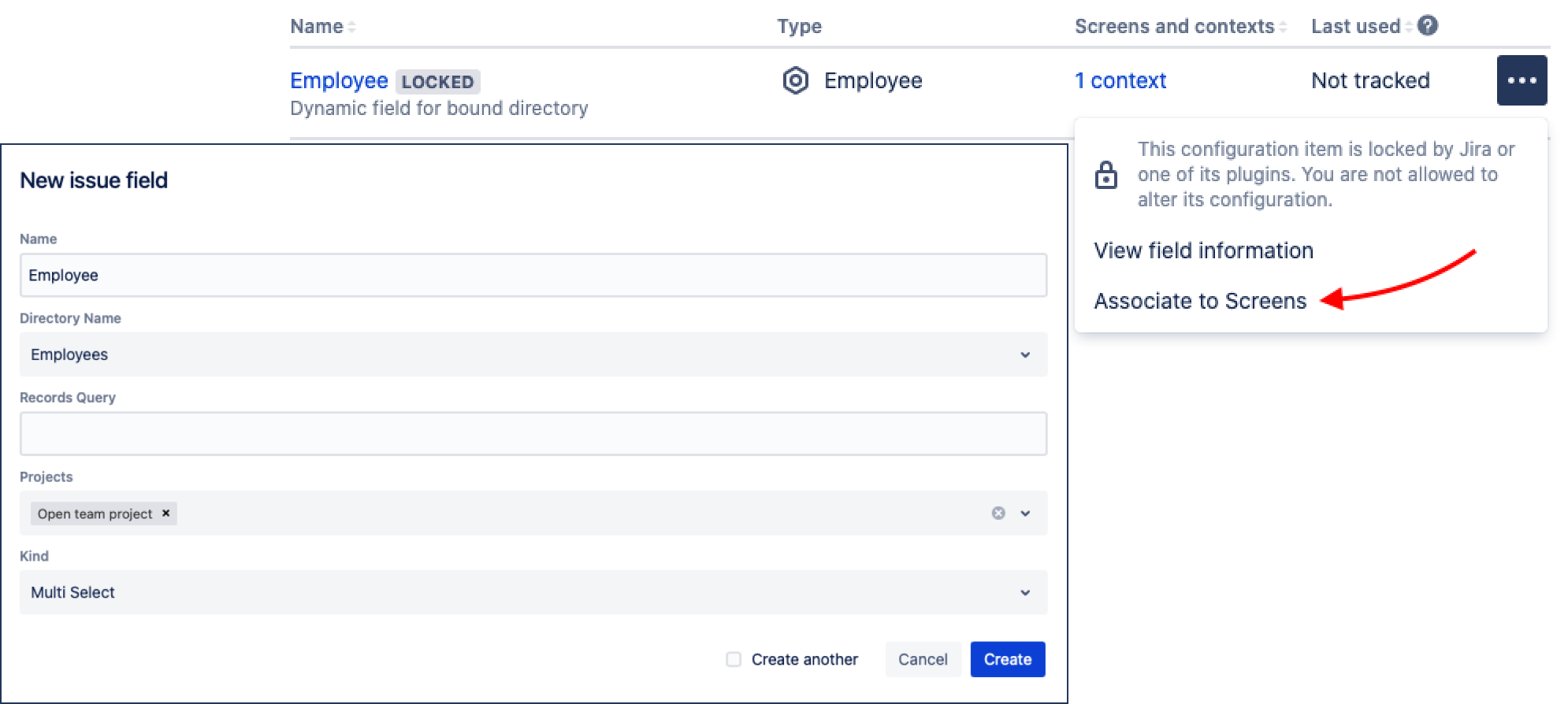1568x704 pixels.
Task: Sort by the Last used column arrows
Action: [x=1408, y=27]
